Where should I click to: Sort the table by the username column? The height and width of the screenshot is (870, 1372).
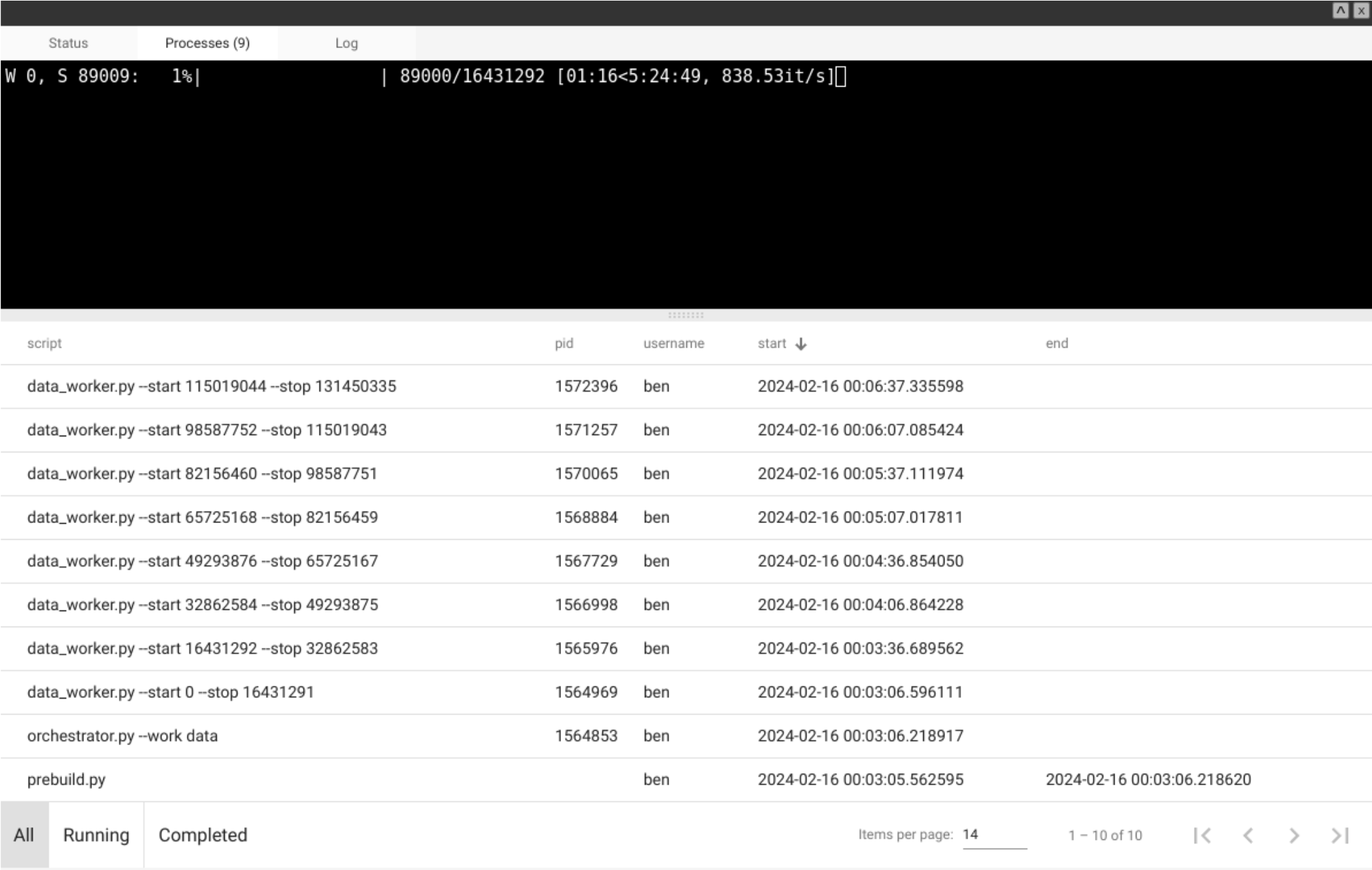tap(674, 344)
